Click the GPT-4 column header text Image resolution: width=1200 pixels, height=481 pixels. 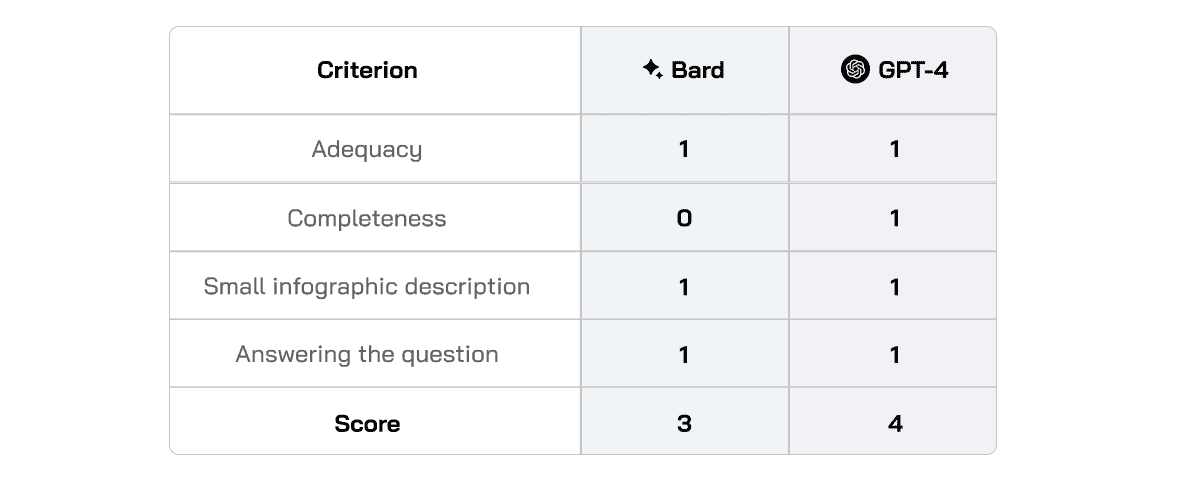[x=912, y=70]
